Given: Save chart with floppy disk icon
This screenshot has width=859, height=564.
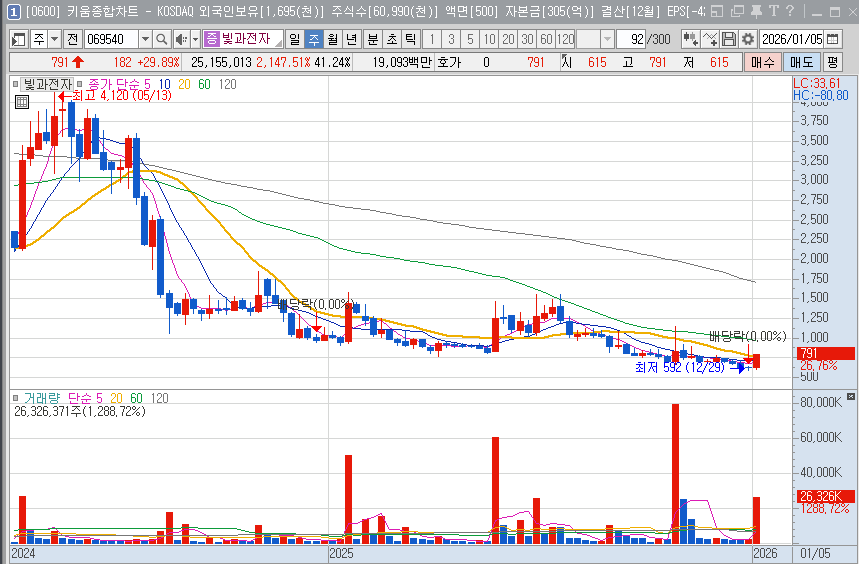Looking at the screenshot, I should [729, 39].
